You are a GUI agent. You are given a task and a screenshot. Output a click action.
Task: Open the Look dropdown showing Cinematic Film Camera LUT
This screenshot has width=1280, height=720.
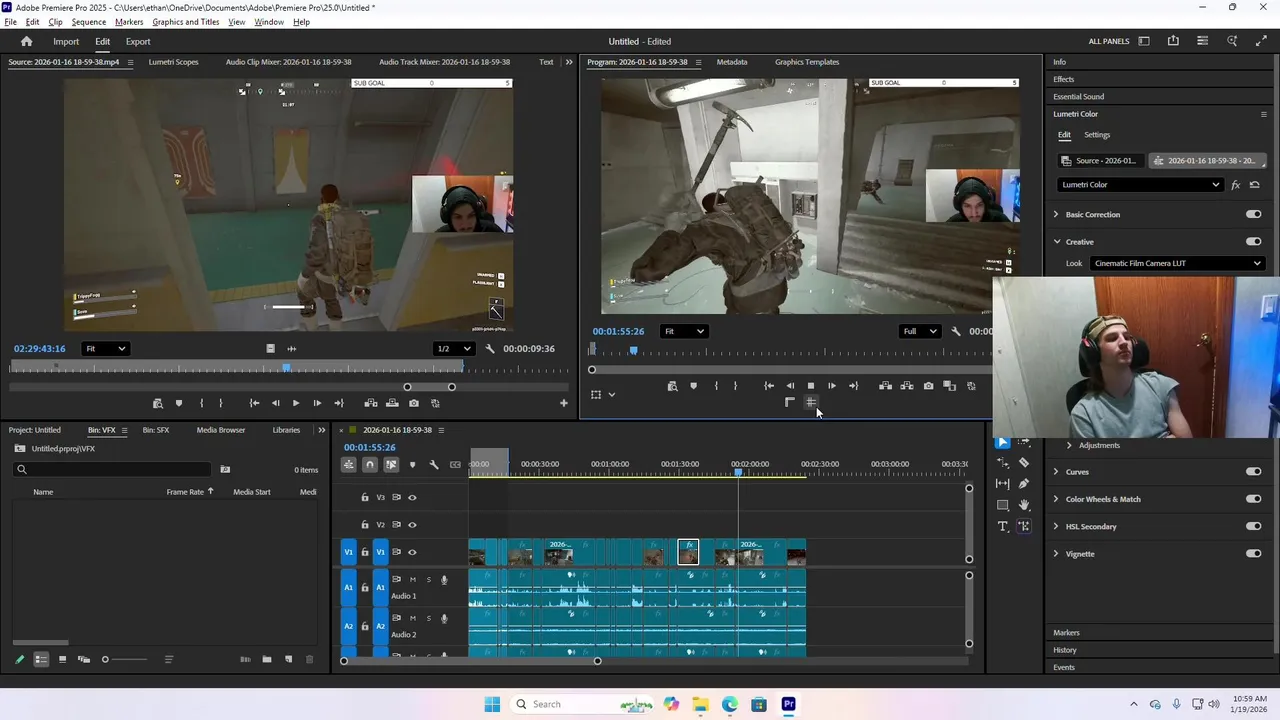pyautogui.click(x=1177, y=264)
